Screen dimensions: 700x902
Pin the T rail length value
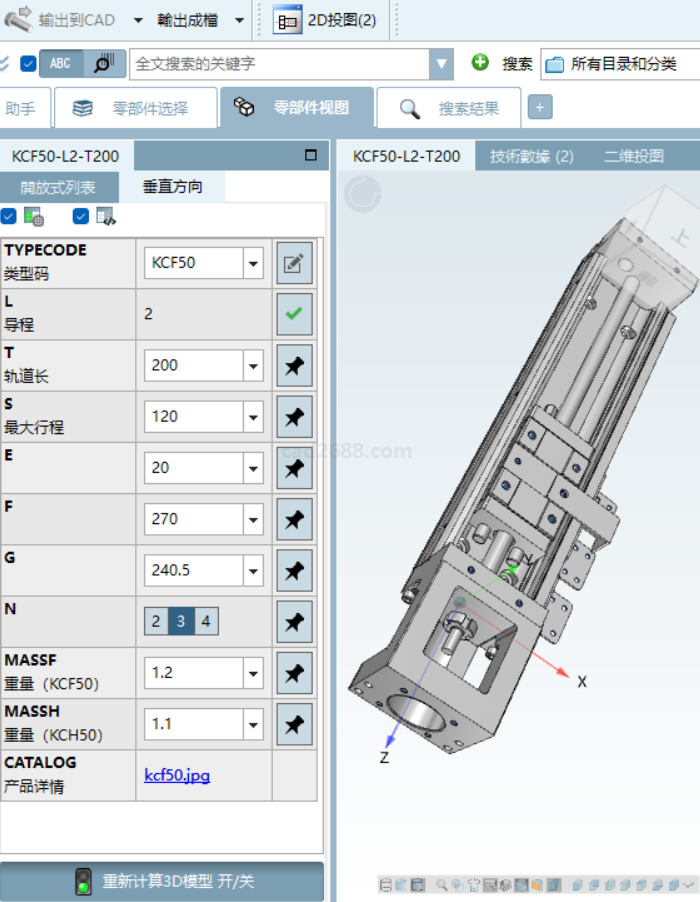click(x=294, y=366)
